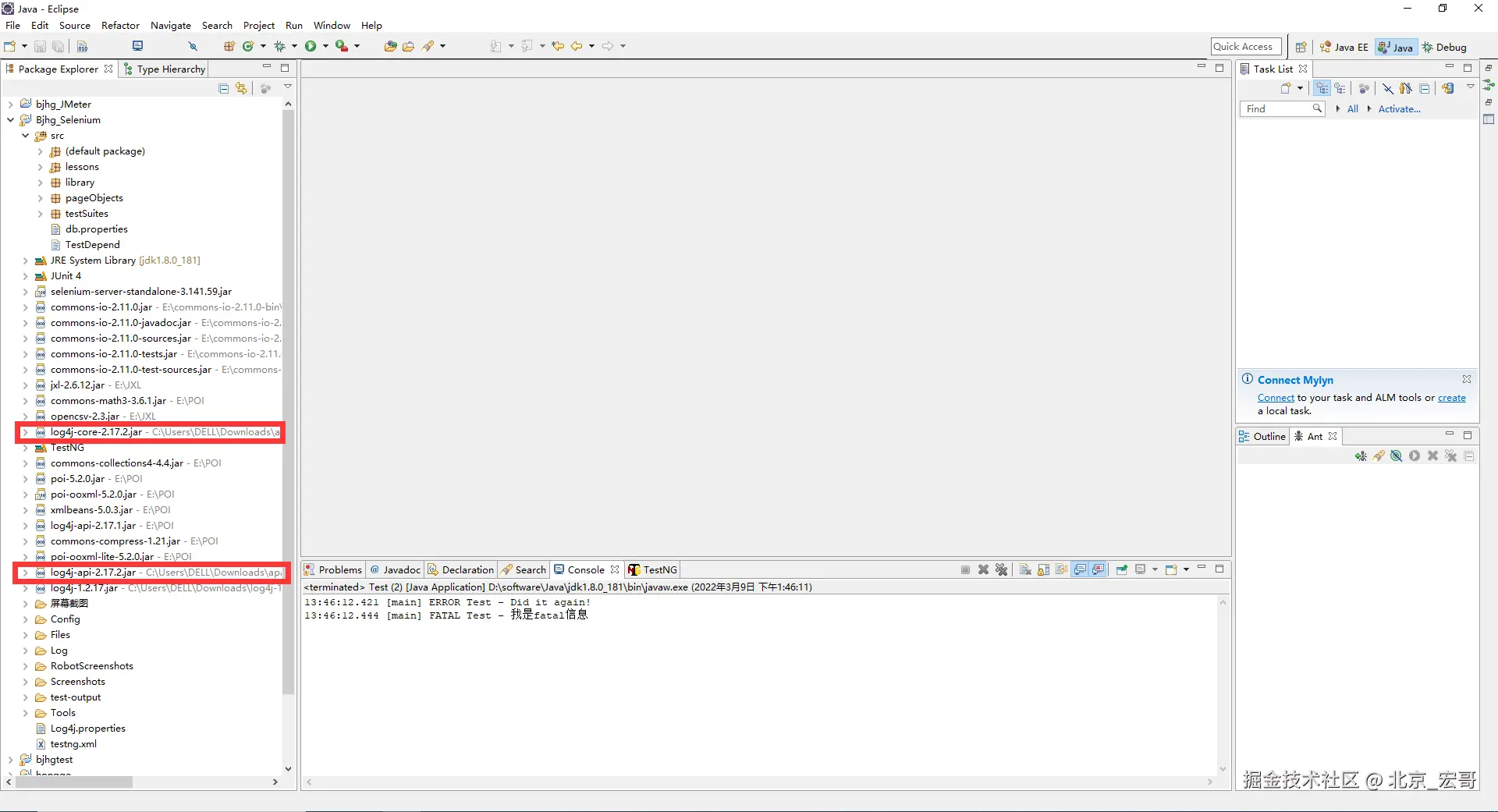Toggle Word Wrap in Console
The image size is (1498, 812).
[x=1061, y=569]
